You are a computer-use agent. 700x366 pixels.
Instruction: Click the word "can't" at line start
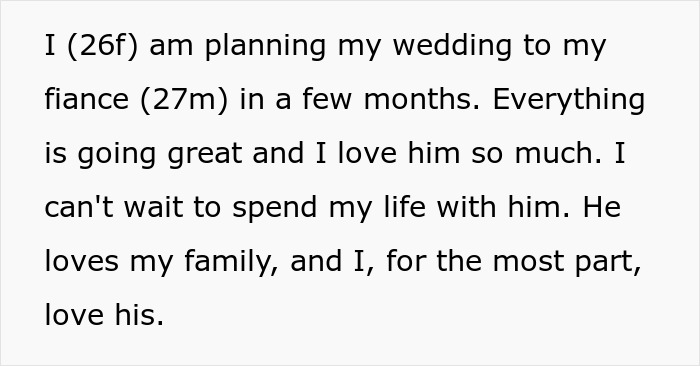(79, 207)
